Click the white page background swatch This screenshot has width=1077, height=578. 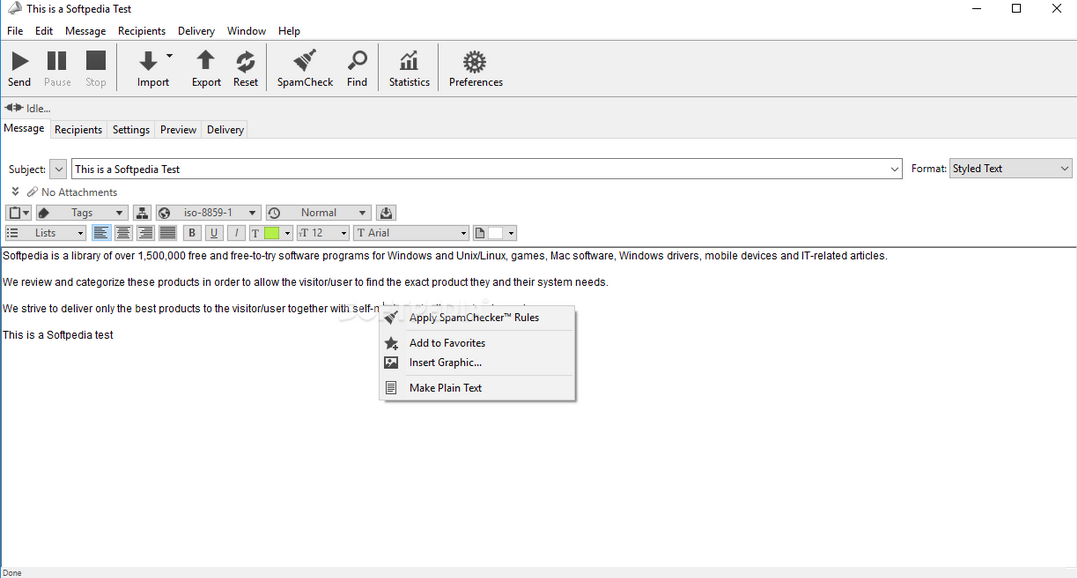coord(495,233)
